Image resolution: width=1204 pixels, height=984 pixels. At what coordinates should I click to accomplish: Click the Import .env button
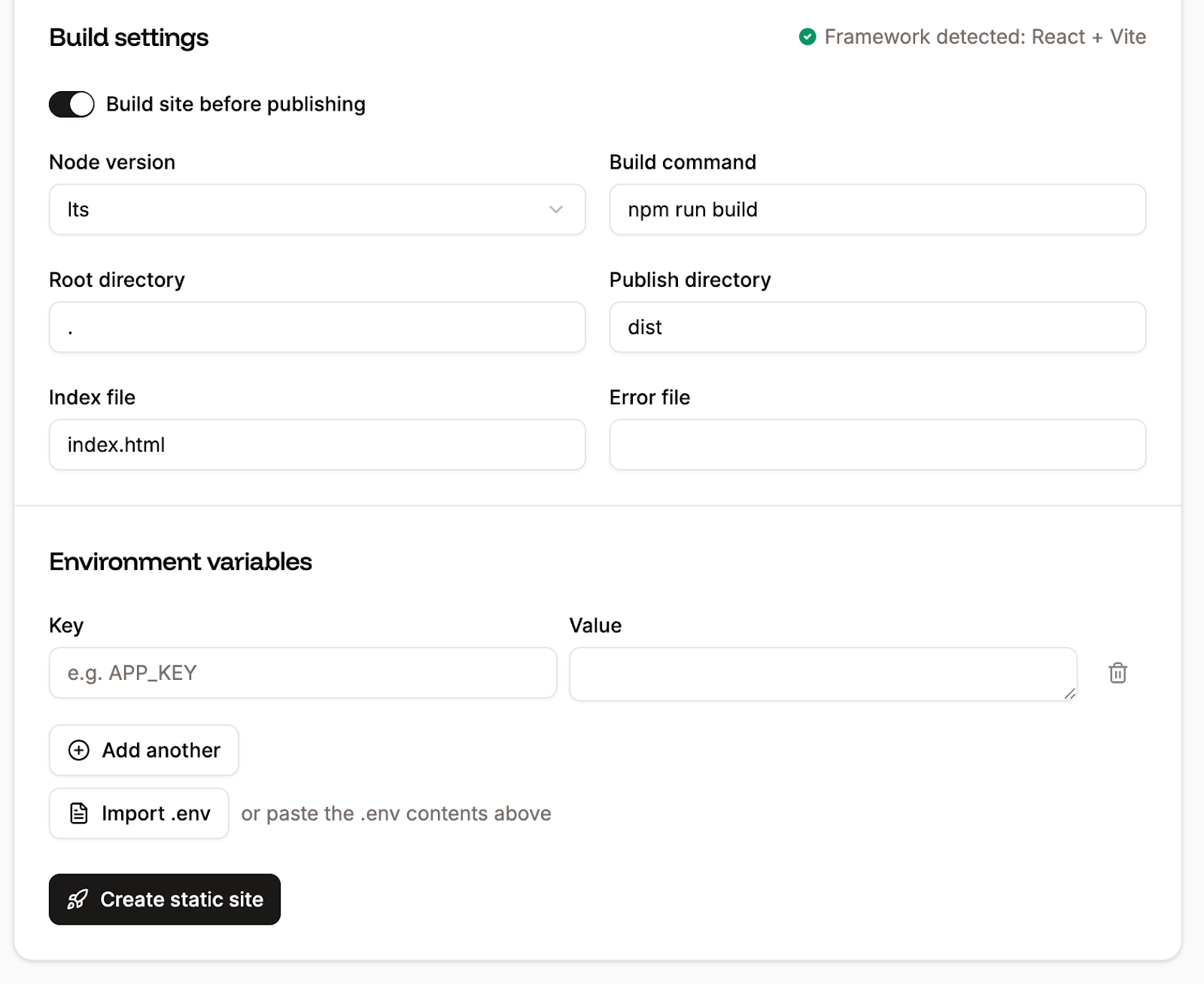click(138, 813)
